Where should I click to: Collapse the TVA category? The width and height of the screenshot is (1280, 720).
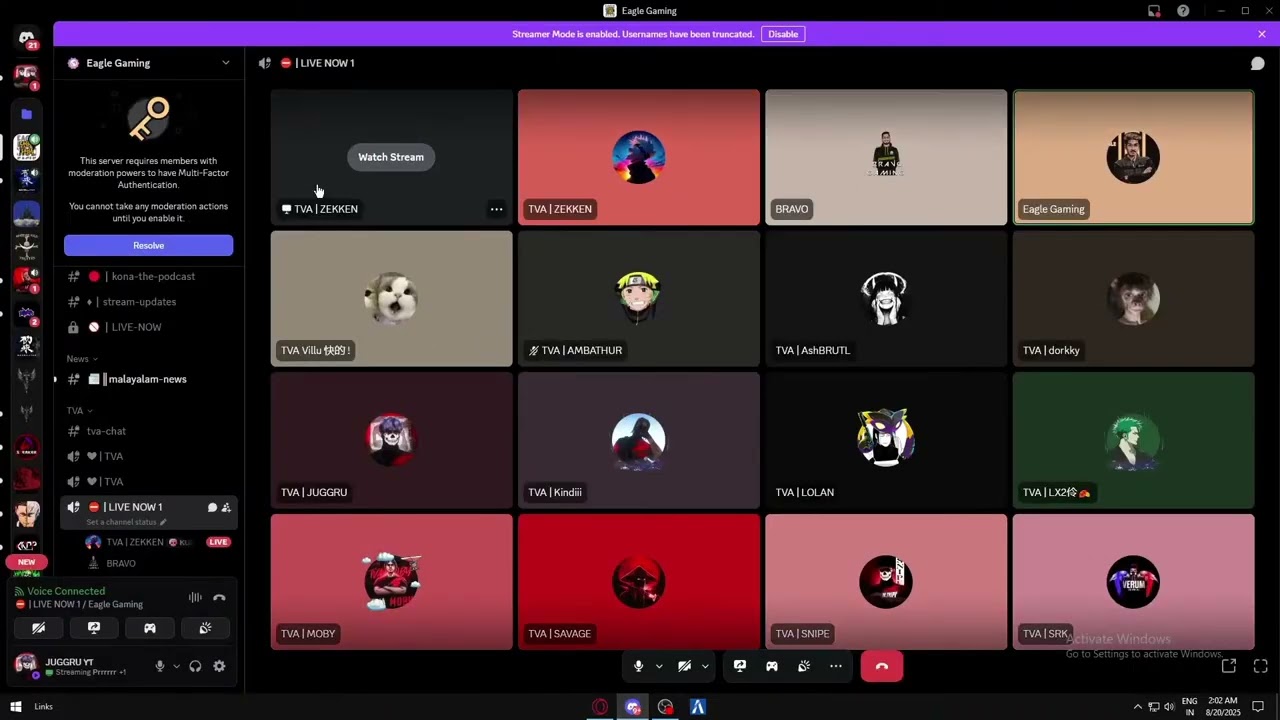tap(79, 411)
